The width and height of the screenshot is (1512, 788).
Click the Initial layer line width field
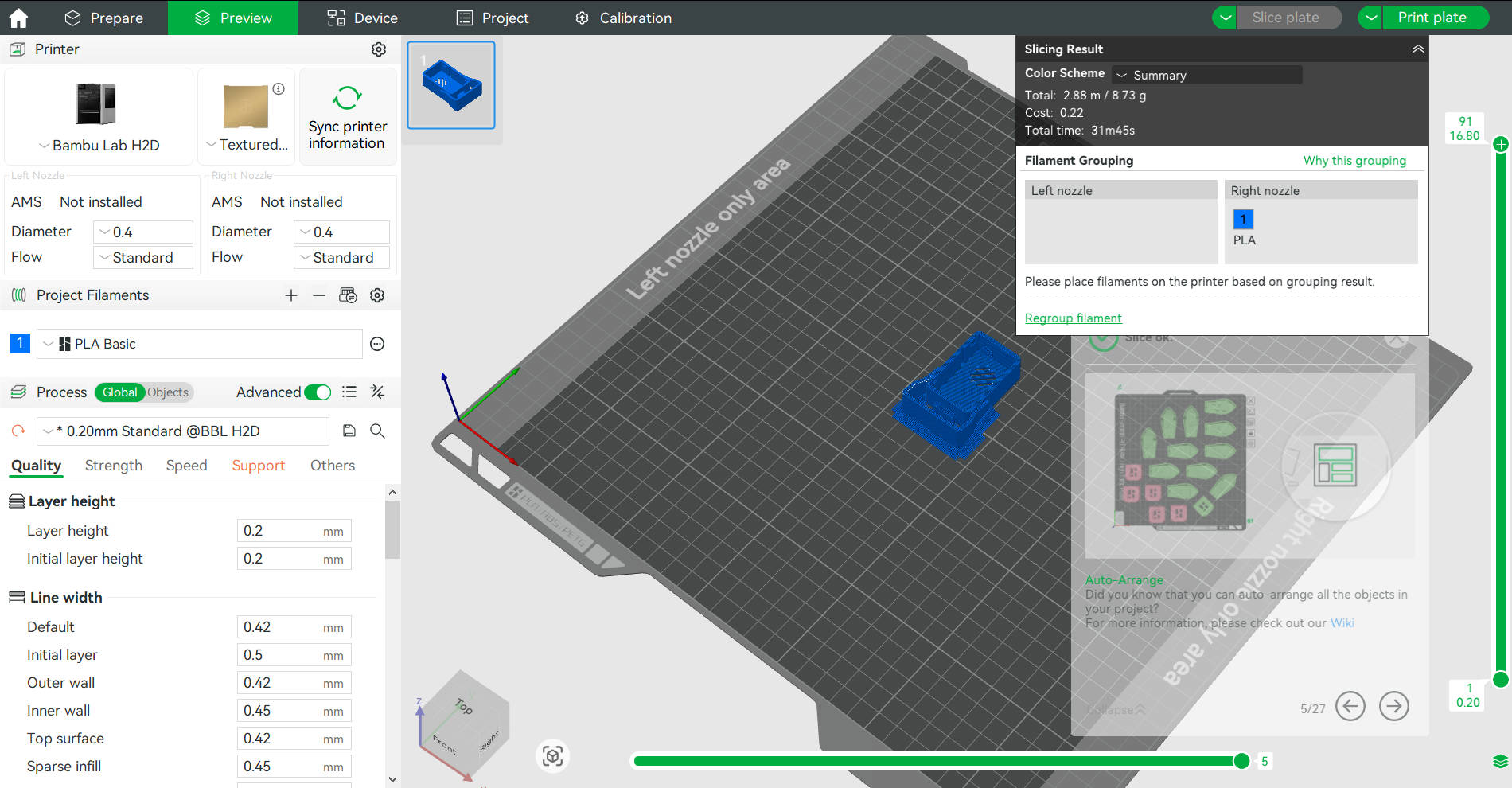coord(294,655)
